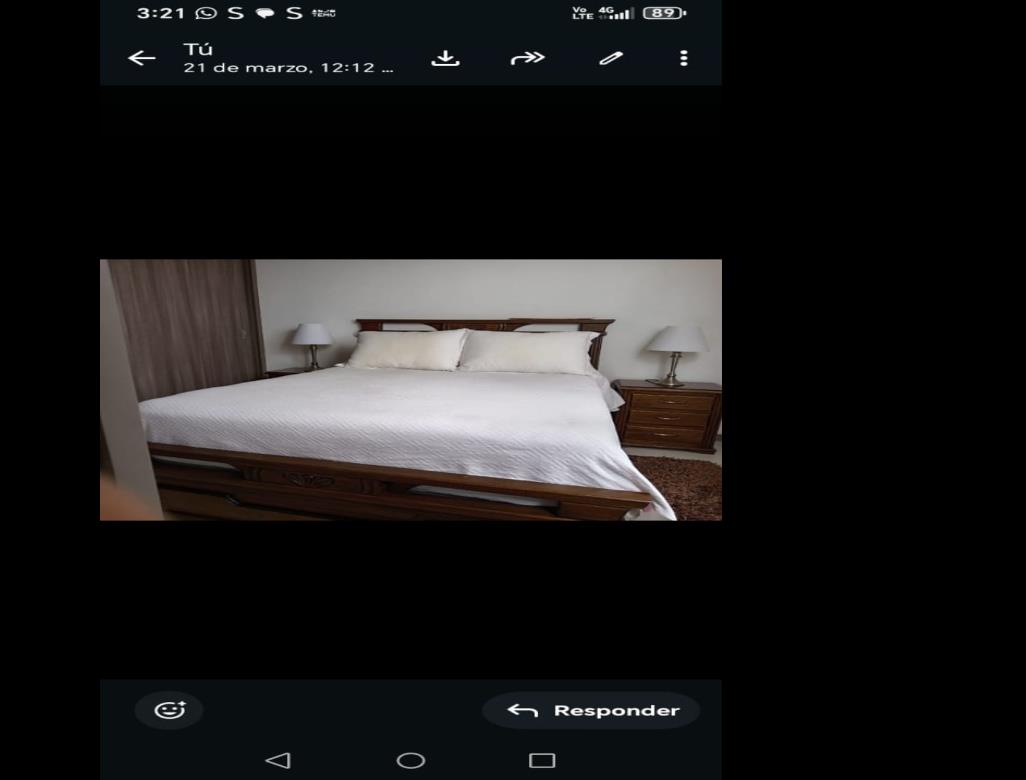The image size is (1026, 780).
Task: Forward the photo with the double-arrow icon
Action: tap(527, 58)
